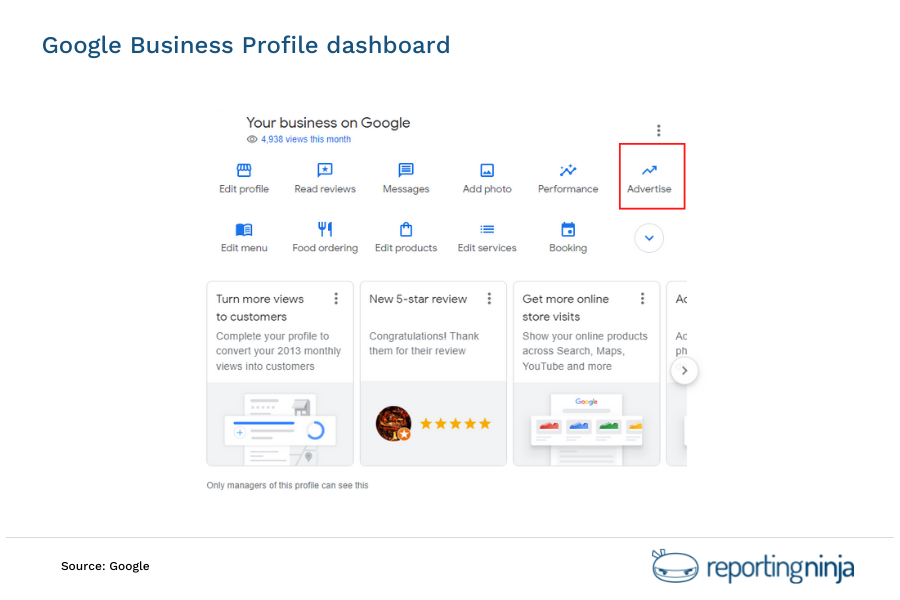The width and height of the screenshot is (900, 600).
Task: Click the Show your online products description
Action: 585,351
